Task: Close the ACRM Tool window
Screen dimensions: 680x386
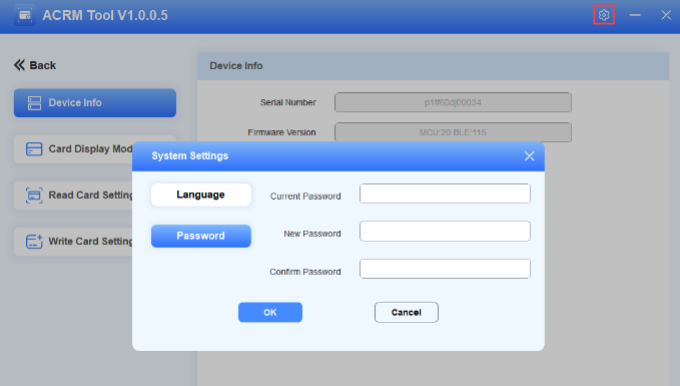Action: [666, 15]
